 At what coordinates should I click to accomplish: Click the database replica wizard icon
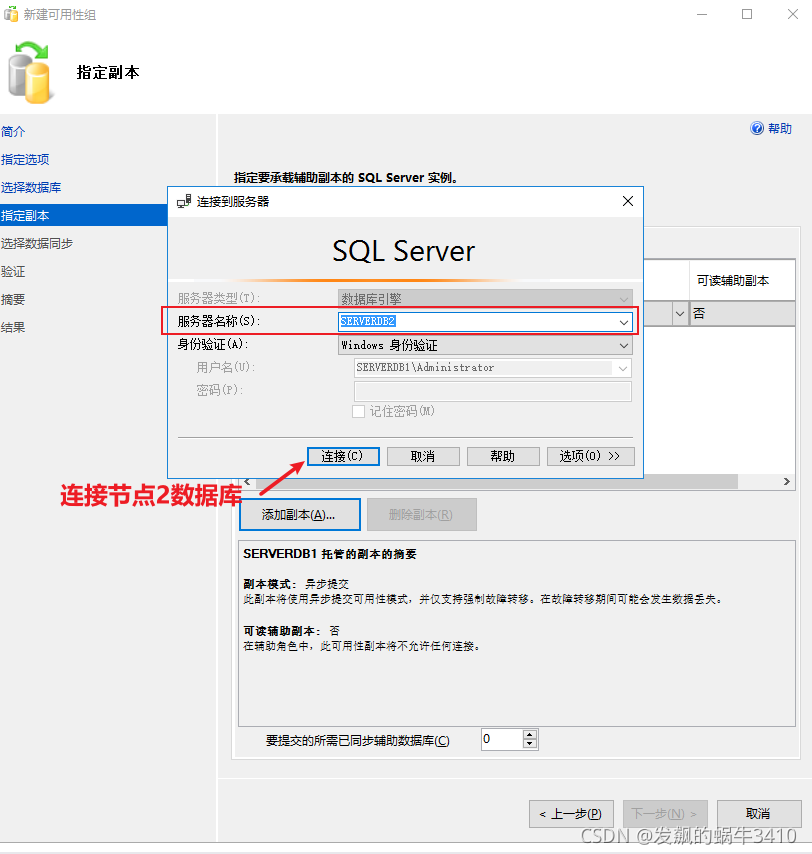[30, 72]
